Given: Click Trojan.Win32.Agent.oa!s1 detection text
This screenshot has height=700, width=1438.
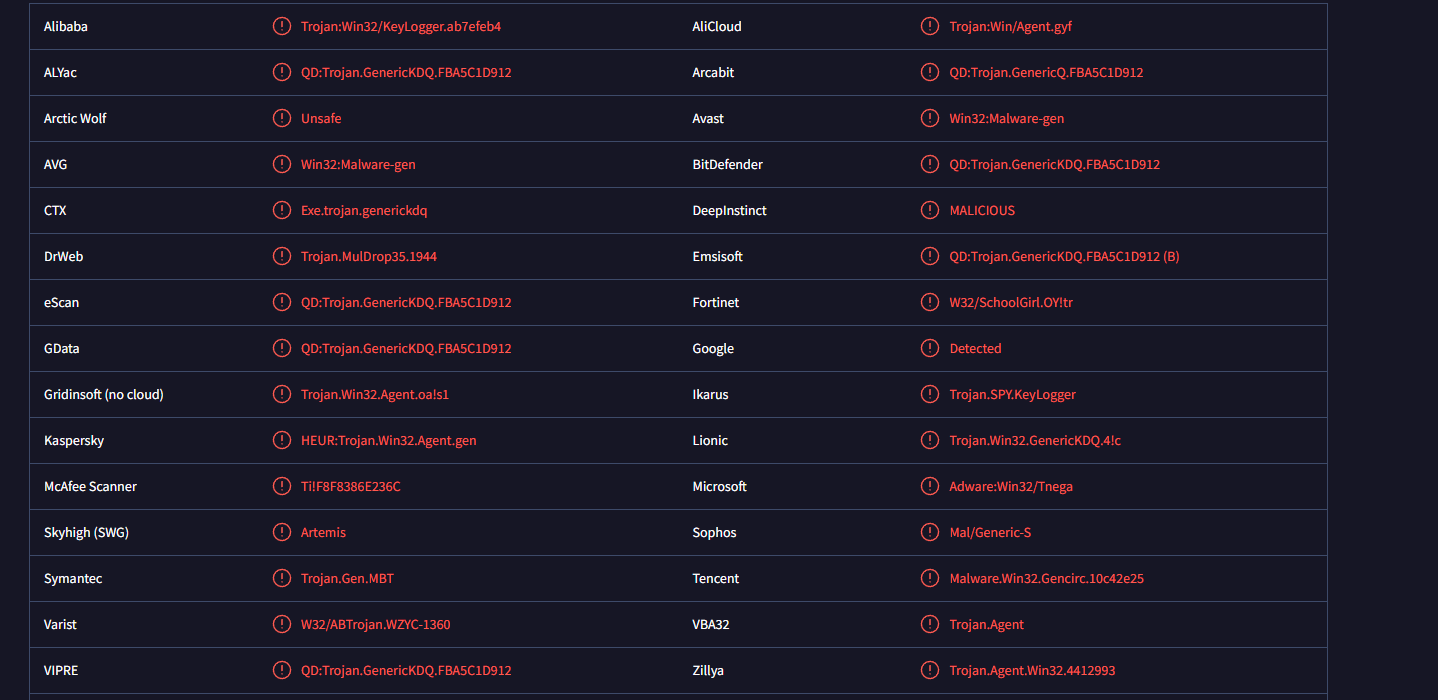Looking at the screenshot, I should (375, 394).
